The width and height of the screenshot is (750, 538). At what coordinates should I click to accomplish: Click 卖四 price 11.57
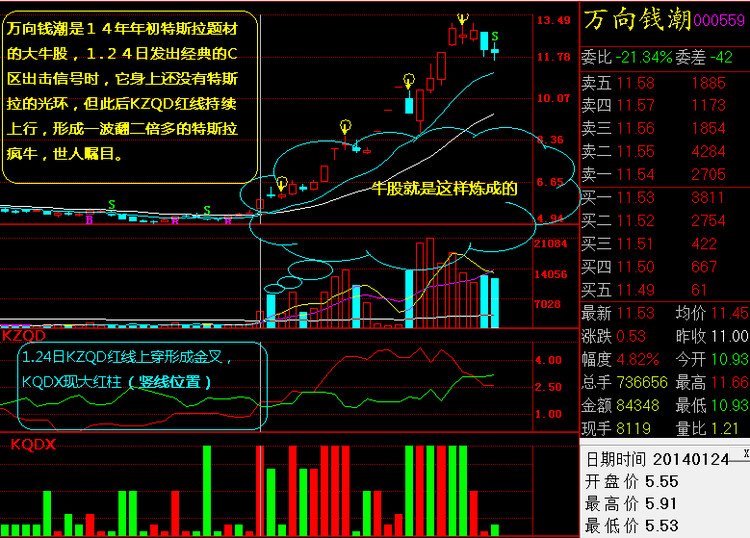(x=635, y=105)
